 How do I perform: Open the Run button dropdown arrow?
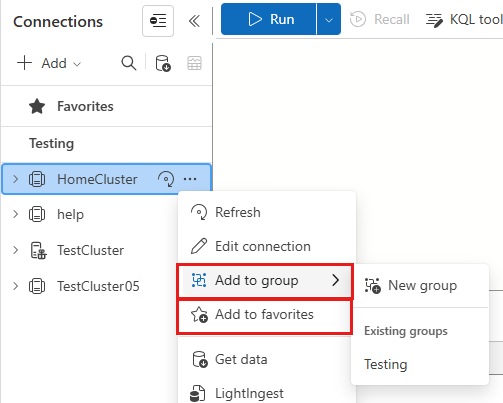point(329,19)
